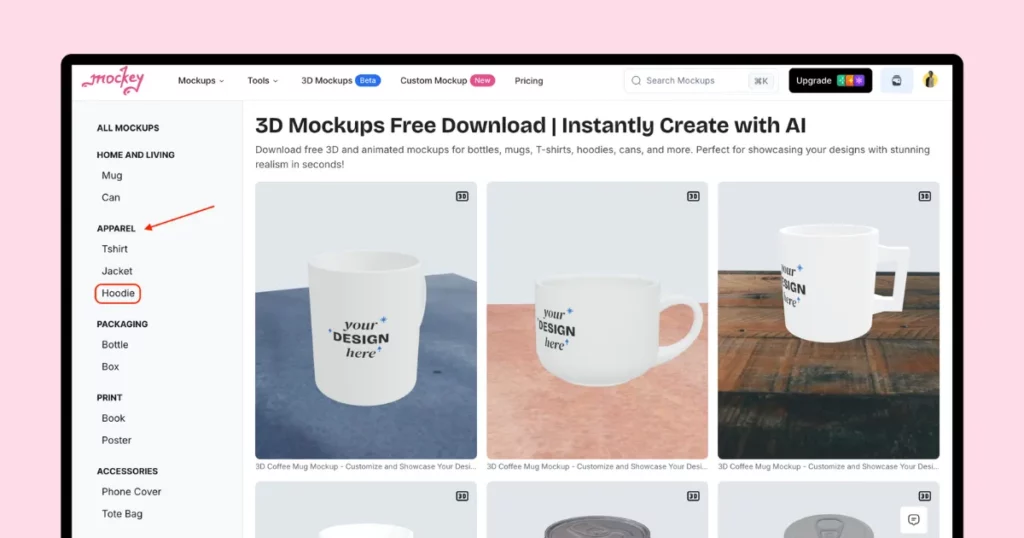Image resolution: width=1024 pixels, height=538 pixels.
Task: Choose the Mug category
Action: (112, 176)
